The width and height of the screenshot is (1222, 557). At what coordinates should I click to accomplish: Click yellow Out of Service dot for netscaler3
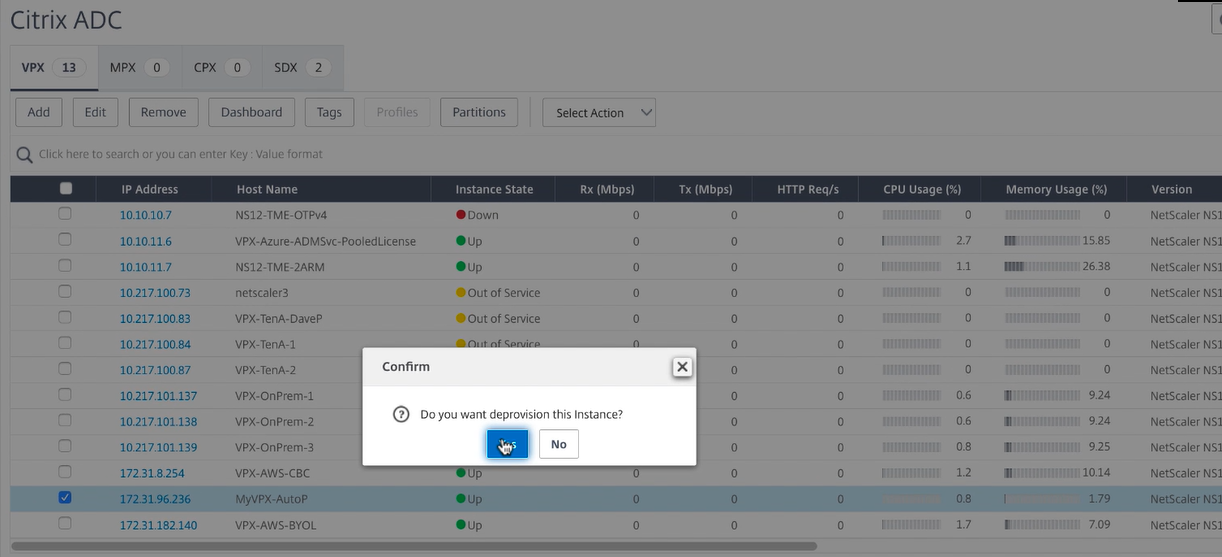pyautogui.click(x=461, y=293)
